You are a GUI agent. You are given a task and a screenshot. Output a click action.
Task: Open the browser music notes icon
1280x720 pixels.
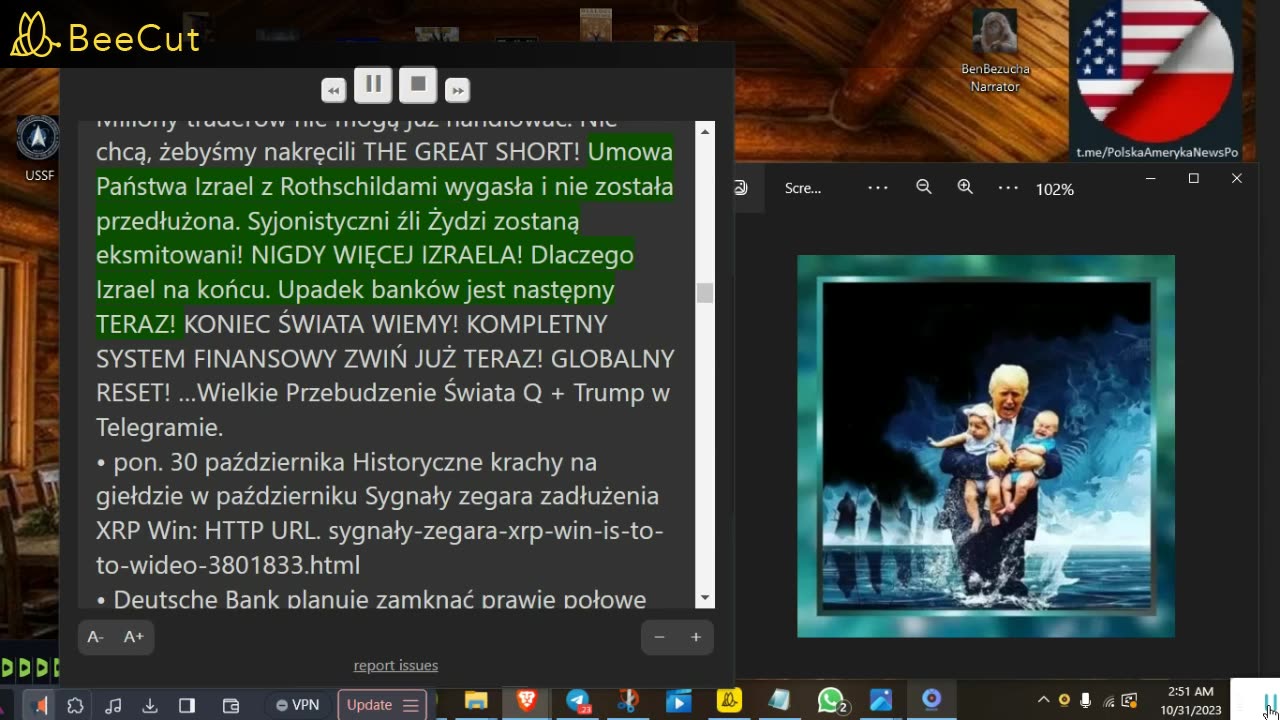point(113,706)
